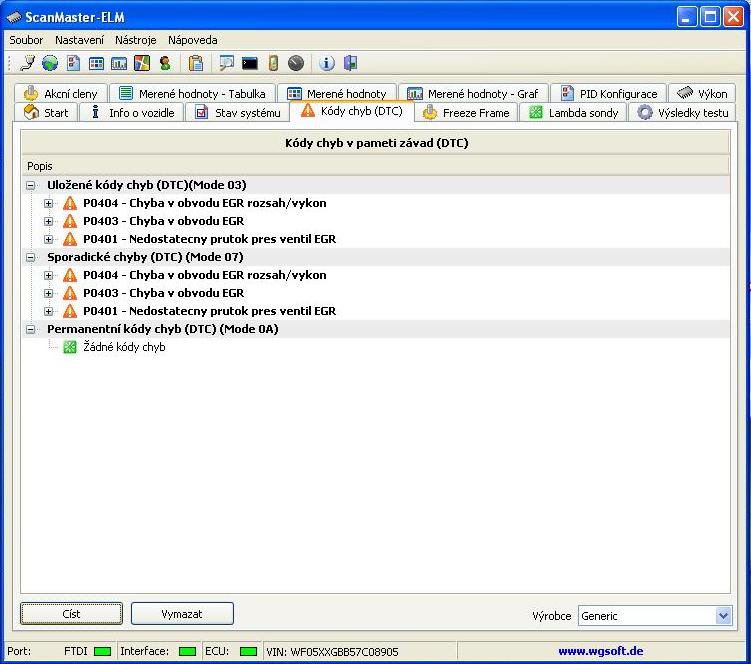The height and width of the screenshot is (664, 751).
Task: Switch to the Freeze Frame tab
Action: coord(466,113)
